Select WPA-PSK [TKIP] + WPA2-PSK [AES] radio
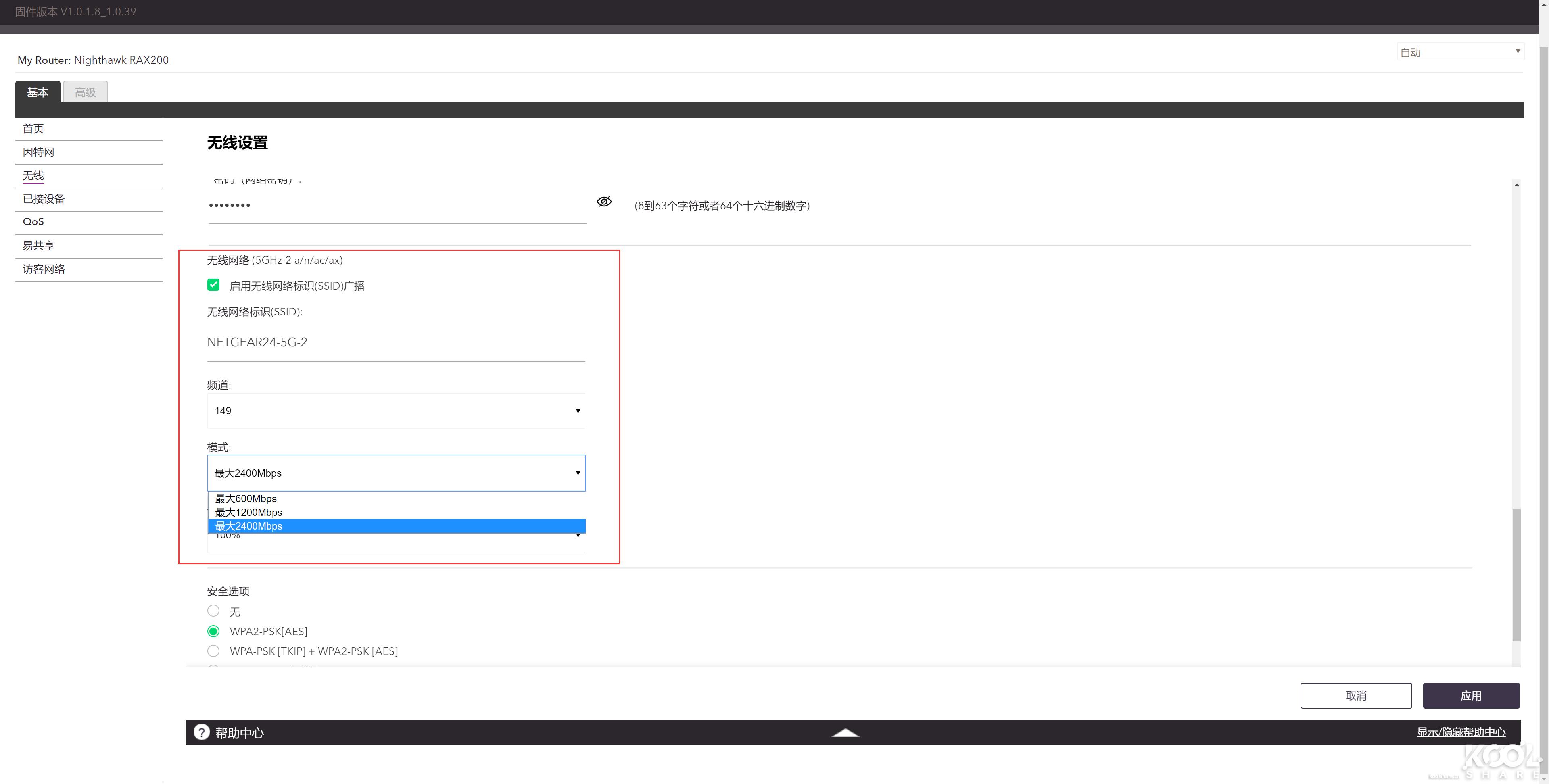This screenshot has height=784, width=1549. pos(213,651)
